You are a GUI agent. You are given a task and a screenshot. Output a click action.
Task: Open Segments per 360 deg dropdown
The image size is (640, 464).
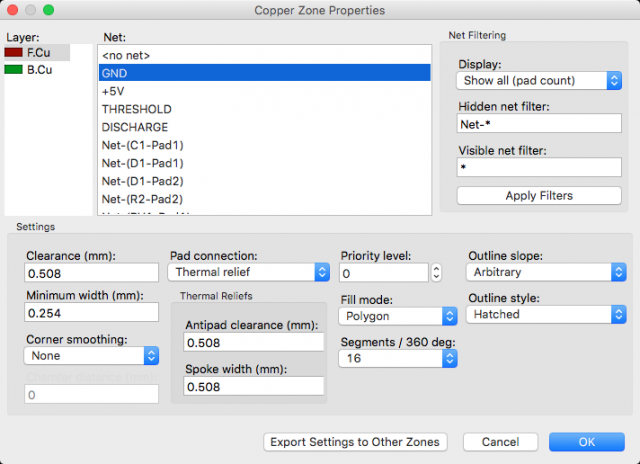pyautogui.click(x=398, y=358)
